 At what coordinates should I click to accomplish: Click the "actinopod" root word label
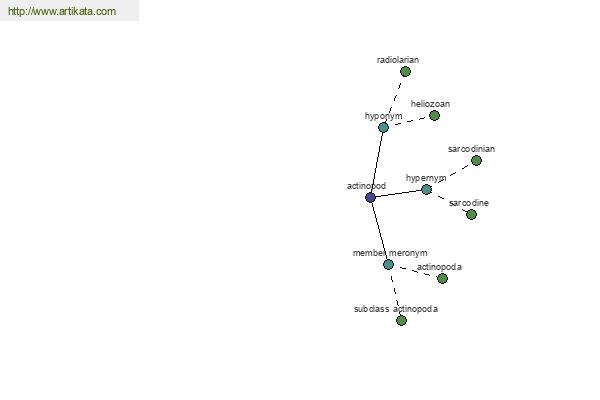(366, 186)
